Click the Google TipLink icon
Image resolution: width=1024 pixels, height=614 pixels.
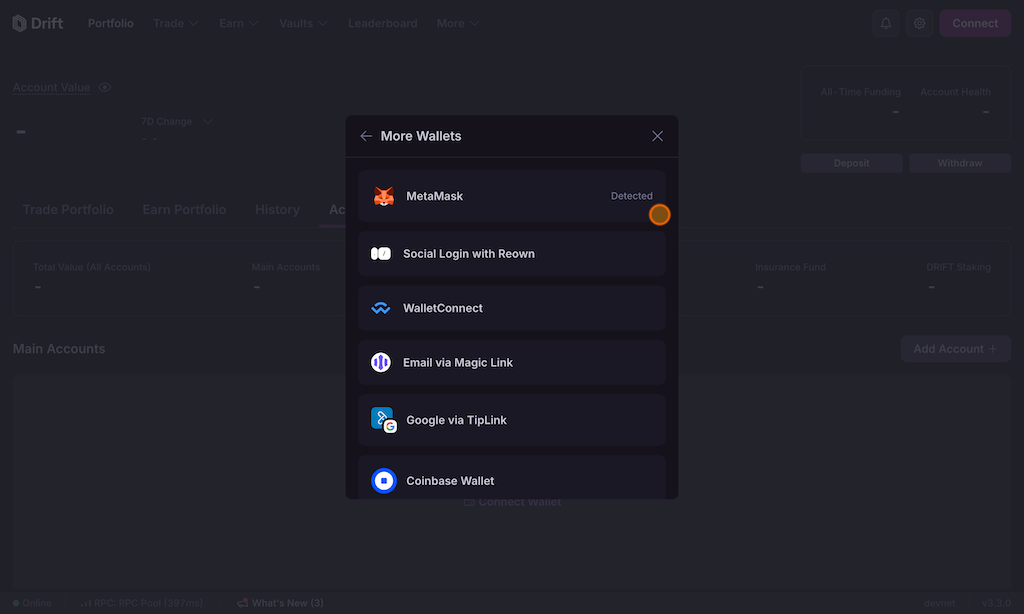click(x=384, y=420)
